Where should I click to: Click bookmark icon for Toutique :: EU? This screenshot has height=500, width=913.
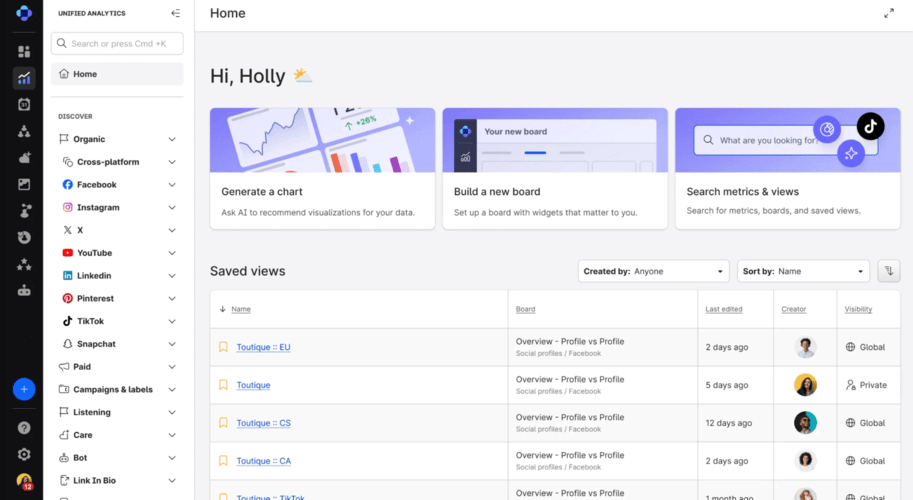pyautogui.click(x=223, y=347)
